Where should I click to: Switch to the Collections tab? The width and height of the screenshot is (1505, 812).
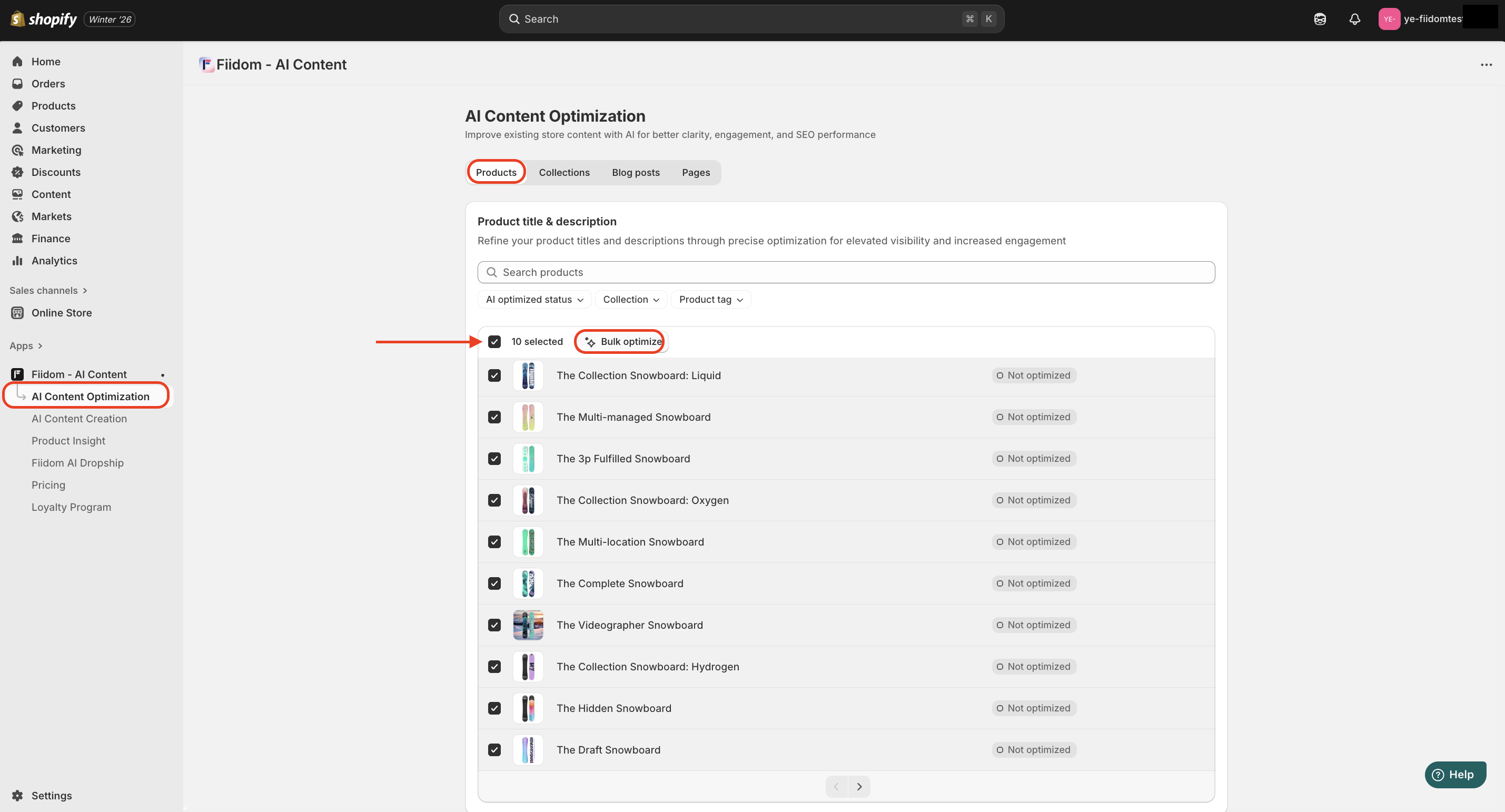[564, 172]
